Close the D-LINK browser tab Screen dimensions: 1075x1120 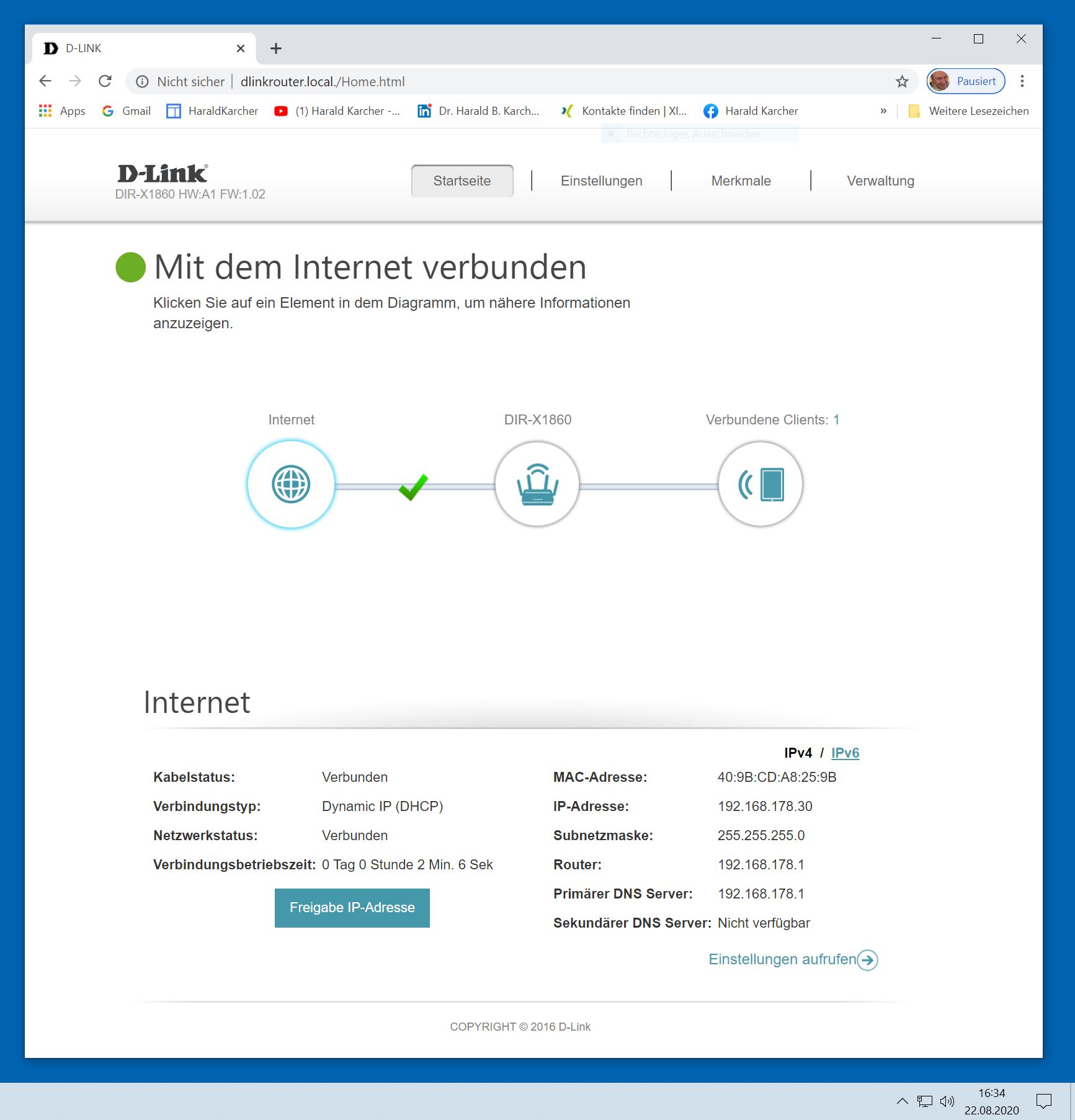click(x=241, y=48)
